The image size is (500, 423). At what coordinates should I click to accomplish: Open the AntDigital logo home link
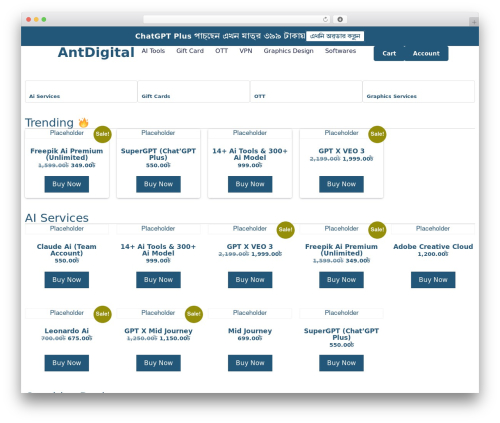pyautogui.click(x=96, y=53)
